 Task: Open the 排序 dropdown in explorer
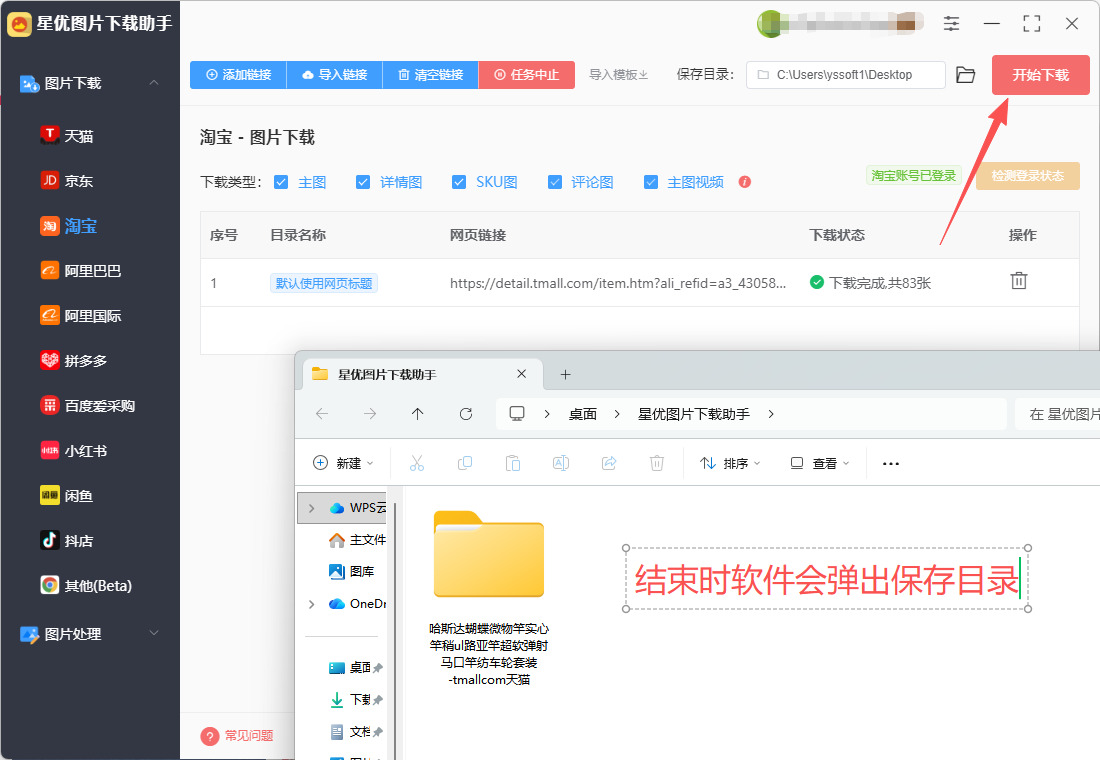[x=730, y=463]
